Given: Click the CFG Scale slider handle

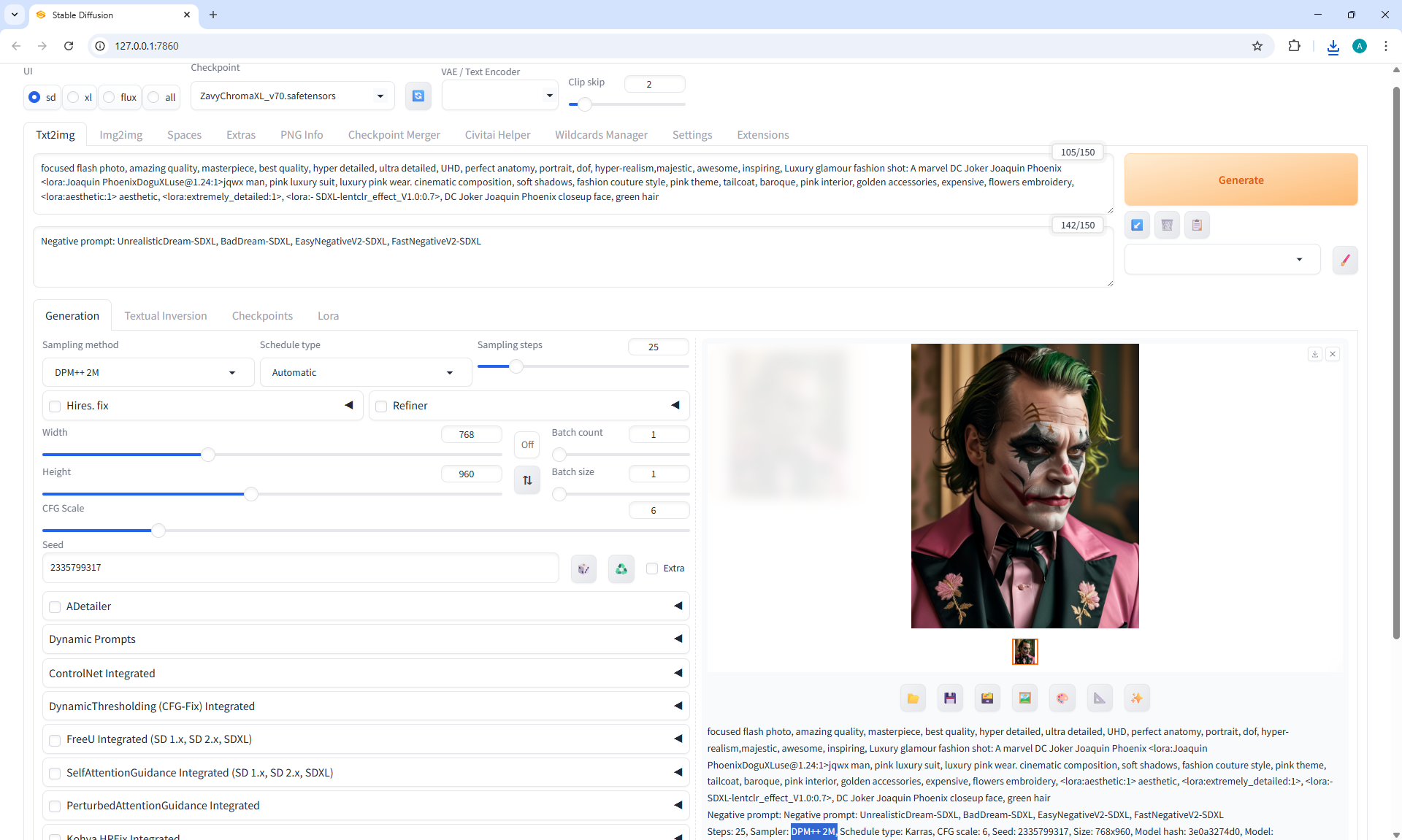Looking at the screenshot, I should (x=158, y=531).
